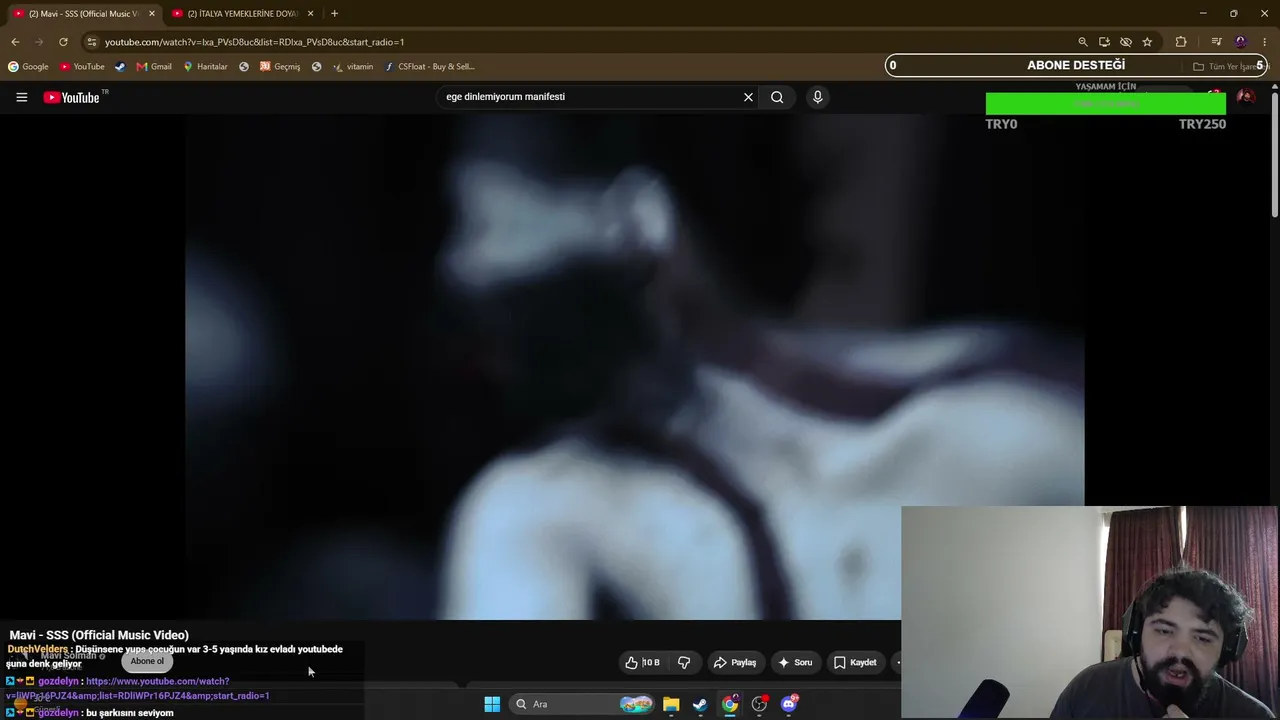Open the Google bookmark
Viewport: 1280px width, 720px height.
pyautogui.click(x=28, y=67)
